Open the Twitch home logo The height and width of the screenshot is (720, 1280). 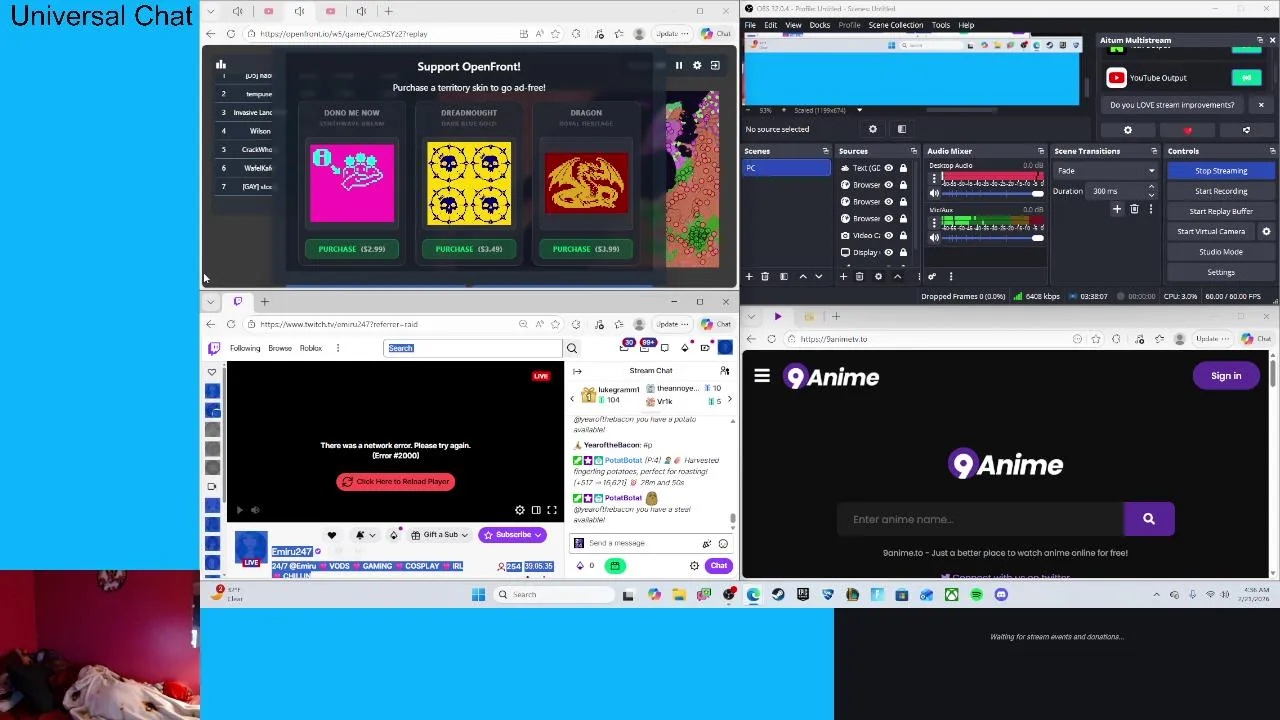point(213,348)
